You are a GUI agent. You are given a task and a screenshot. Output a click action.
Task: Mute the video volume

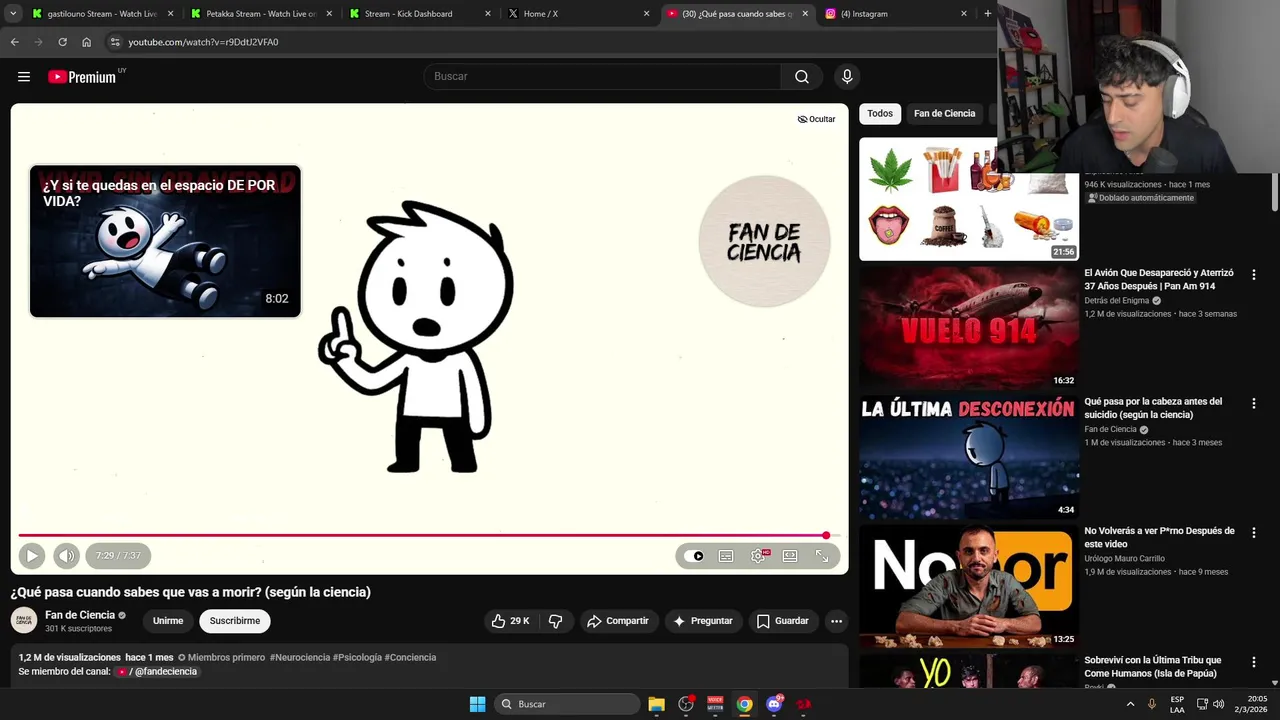[x=66, y=556]
